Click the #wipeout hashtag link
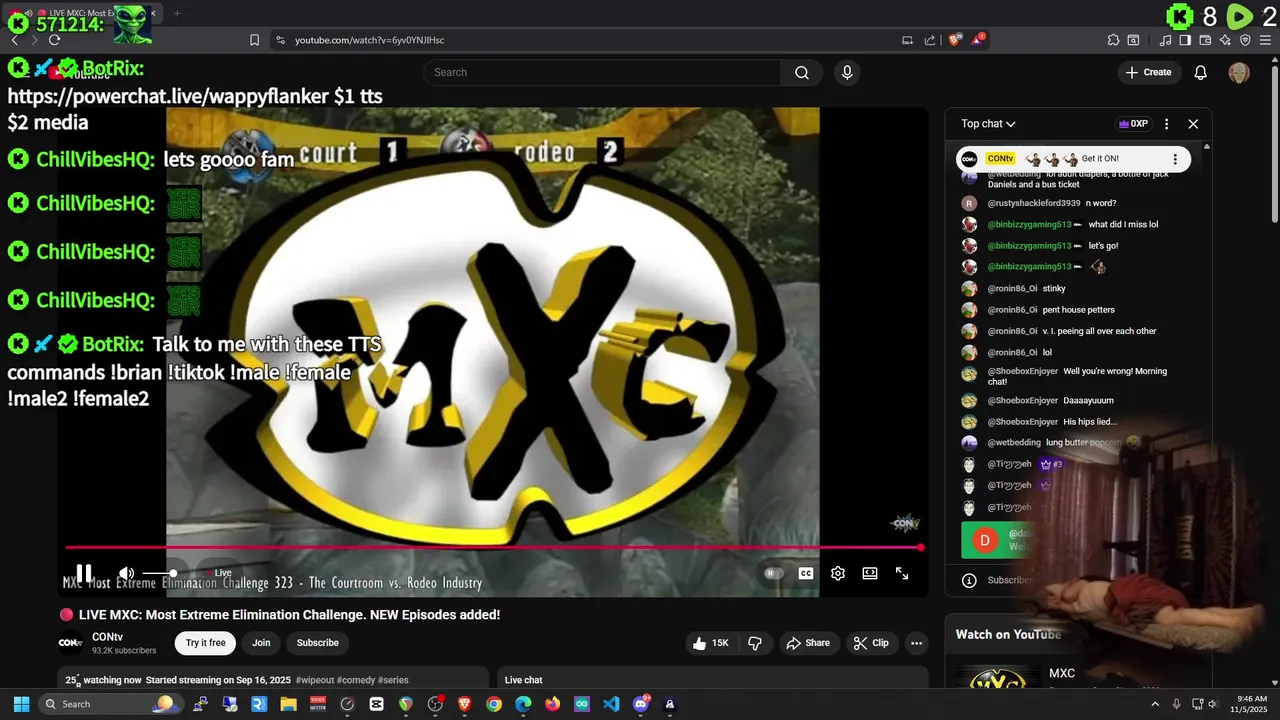The height and width of the screenshot is (720, 1280). [x=315, y=680]
